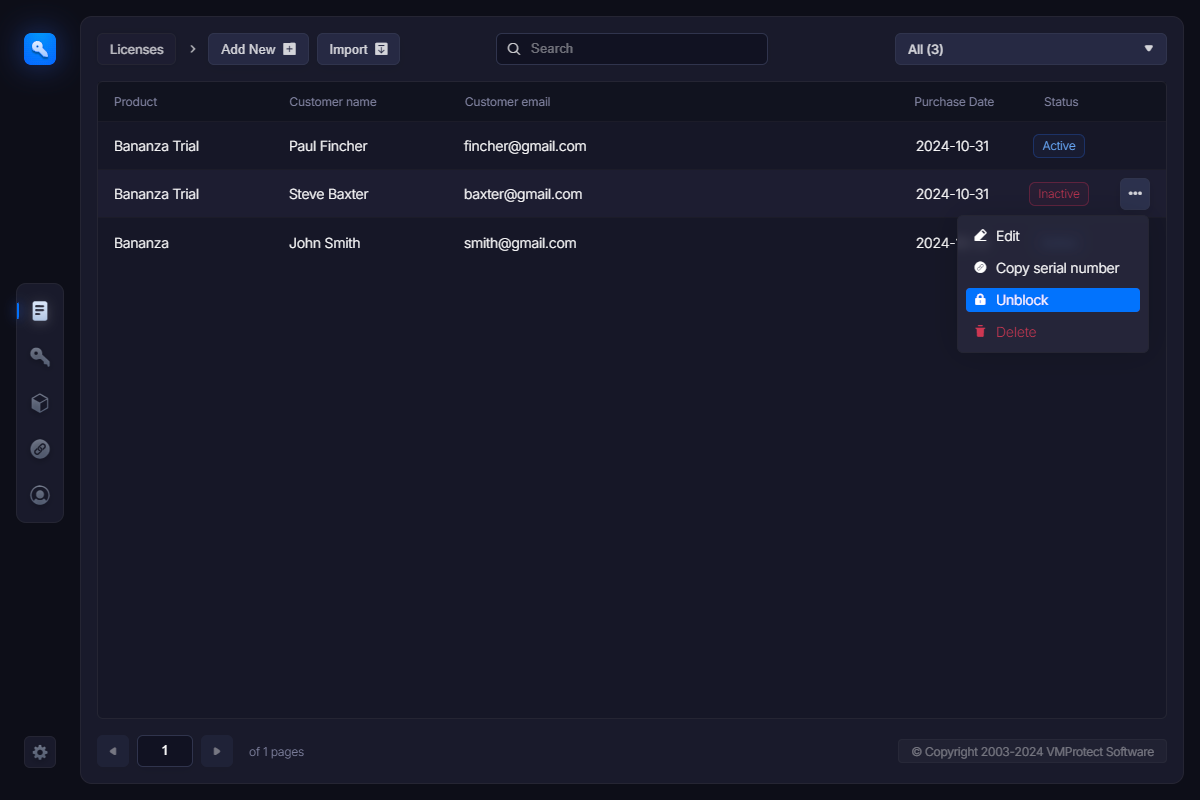Click the link icon in sidebar

point(40,449)
